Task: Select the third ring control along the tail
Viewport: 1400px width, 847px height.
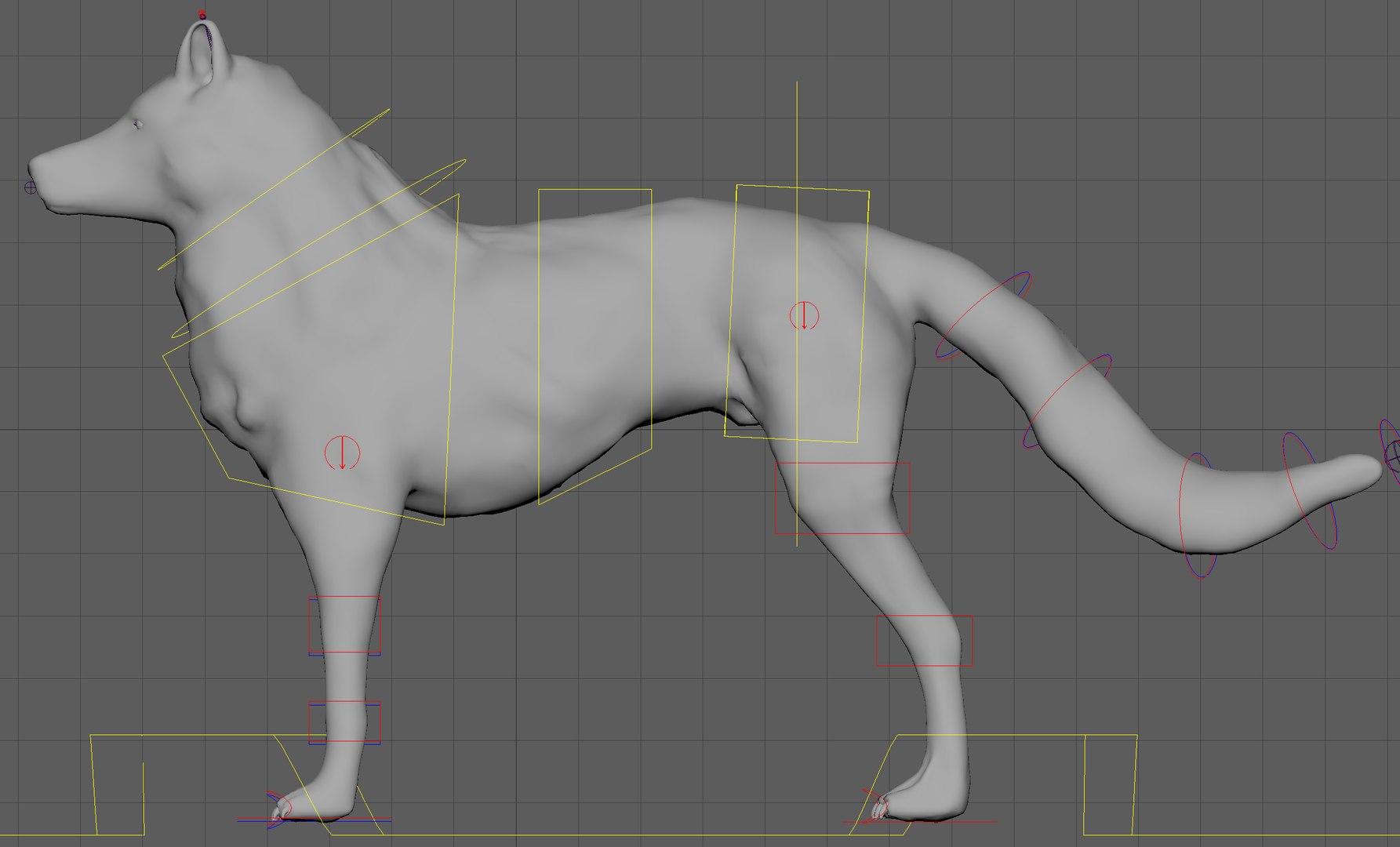Action: 1198,514
